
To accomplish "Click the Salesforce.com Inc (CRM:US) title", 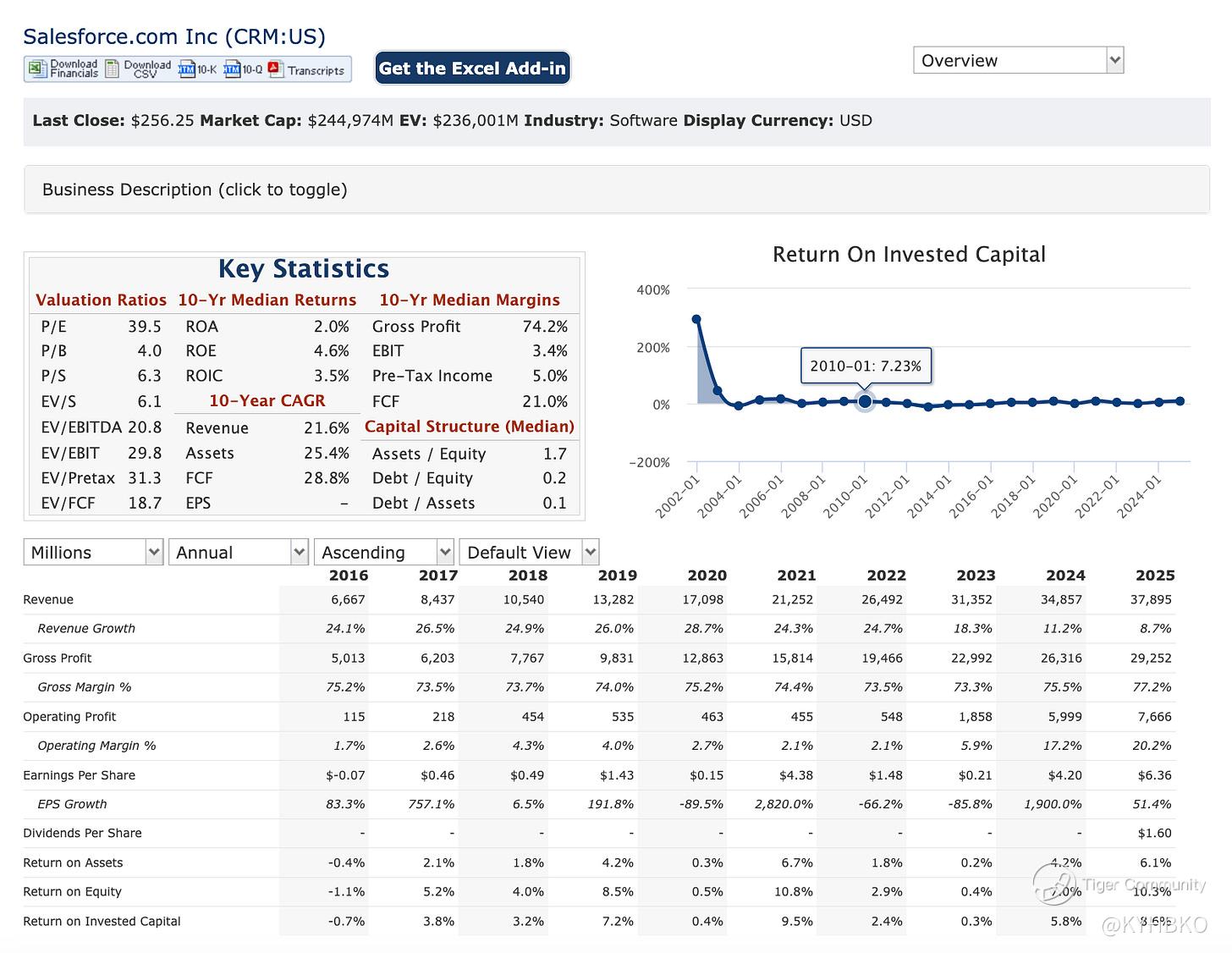I will 174,36.
